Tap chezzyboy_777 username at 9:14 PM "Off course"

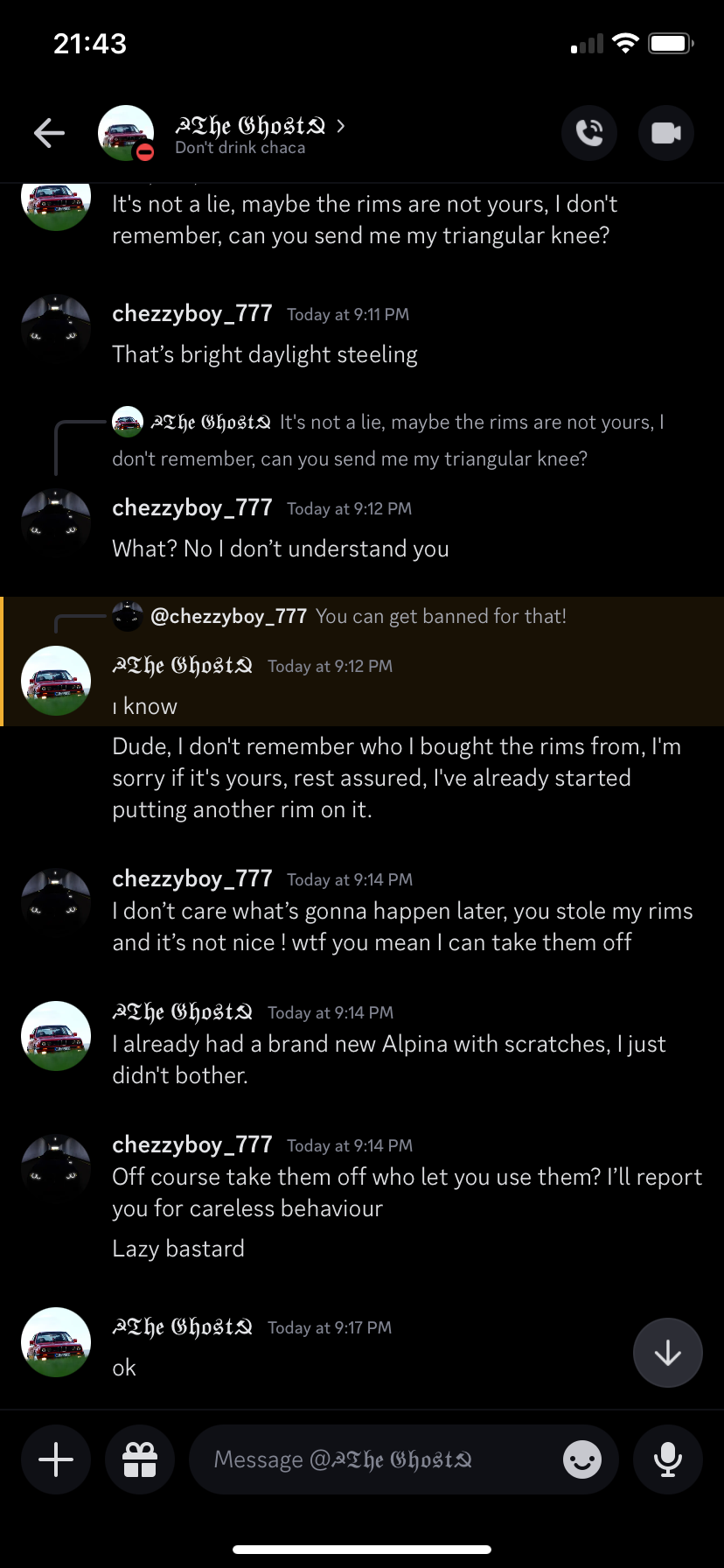[x=192, y=1145]
